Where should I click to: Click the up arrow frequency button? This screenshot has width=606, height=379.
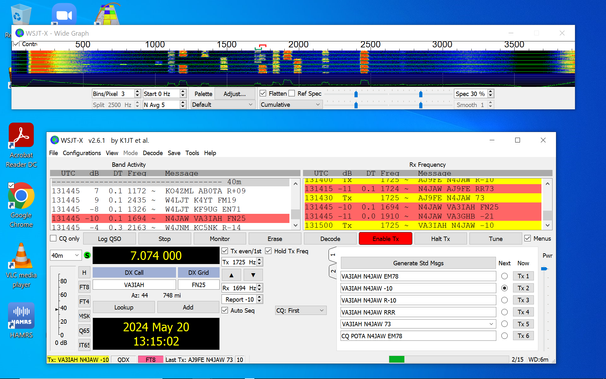(x=232, y=275)
